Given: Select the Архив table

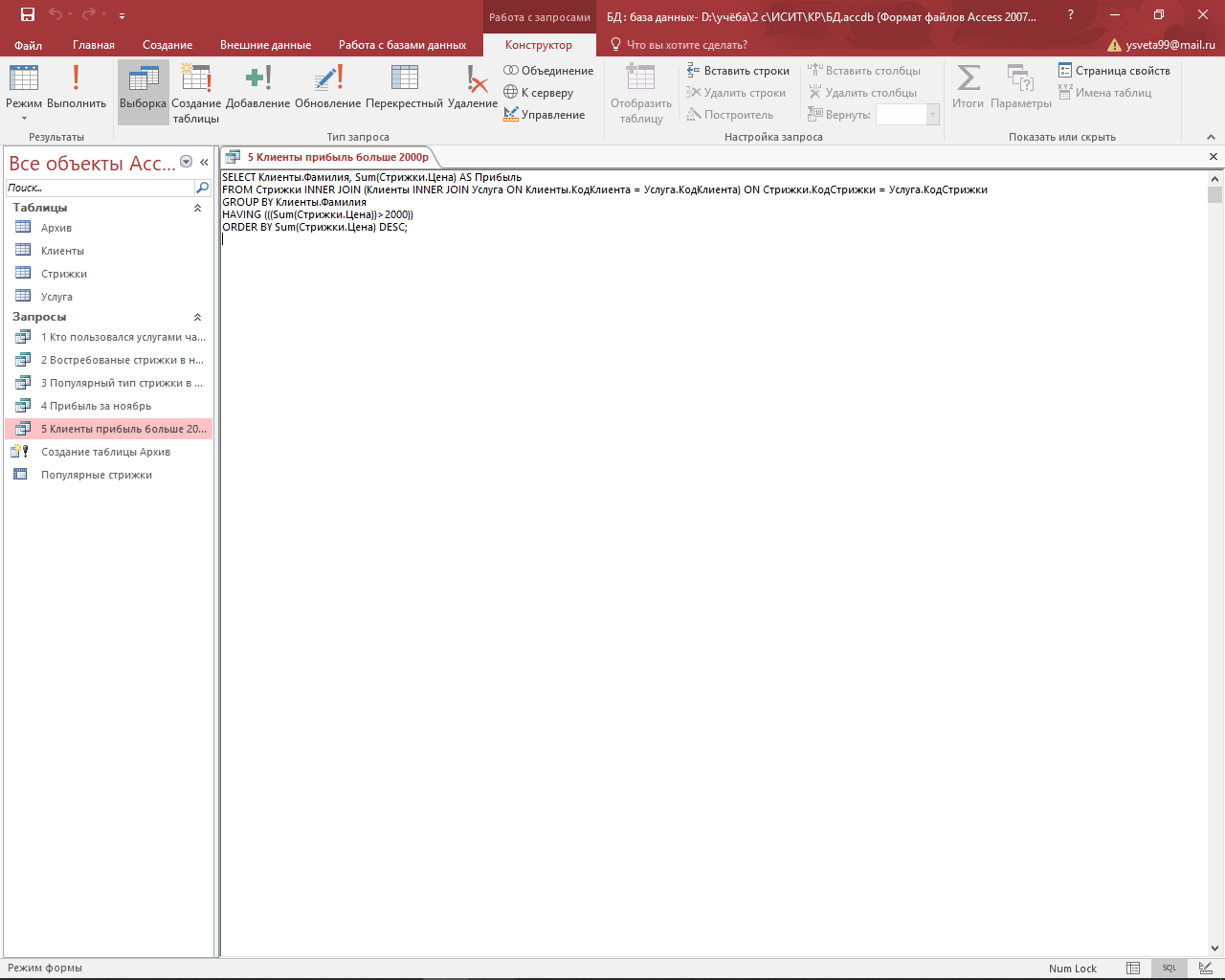Looking at the screenshot, I should click(108, 228).
